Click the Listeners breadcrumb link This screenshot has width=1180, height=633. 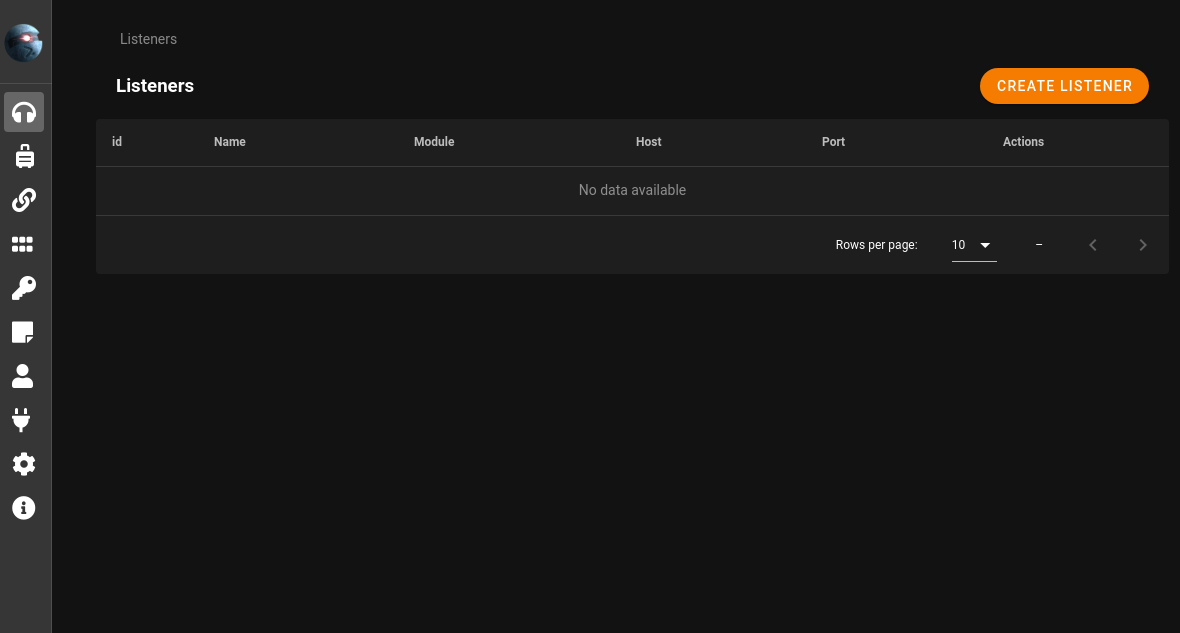click(x=148, y=39)
